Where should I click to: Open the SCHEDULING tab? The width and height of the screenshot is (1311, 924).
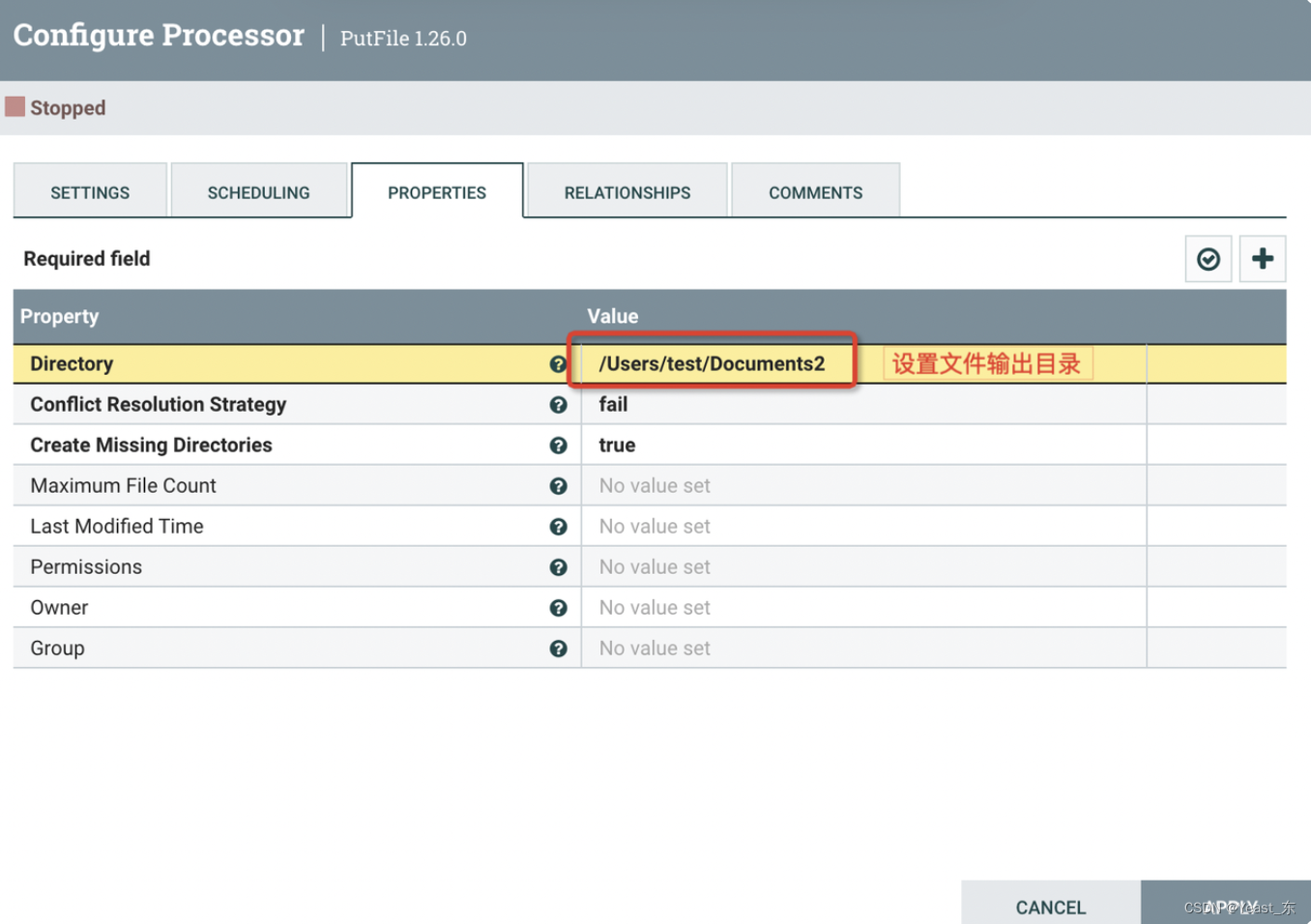click(x=258, y=192)
